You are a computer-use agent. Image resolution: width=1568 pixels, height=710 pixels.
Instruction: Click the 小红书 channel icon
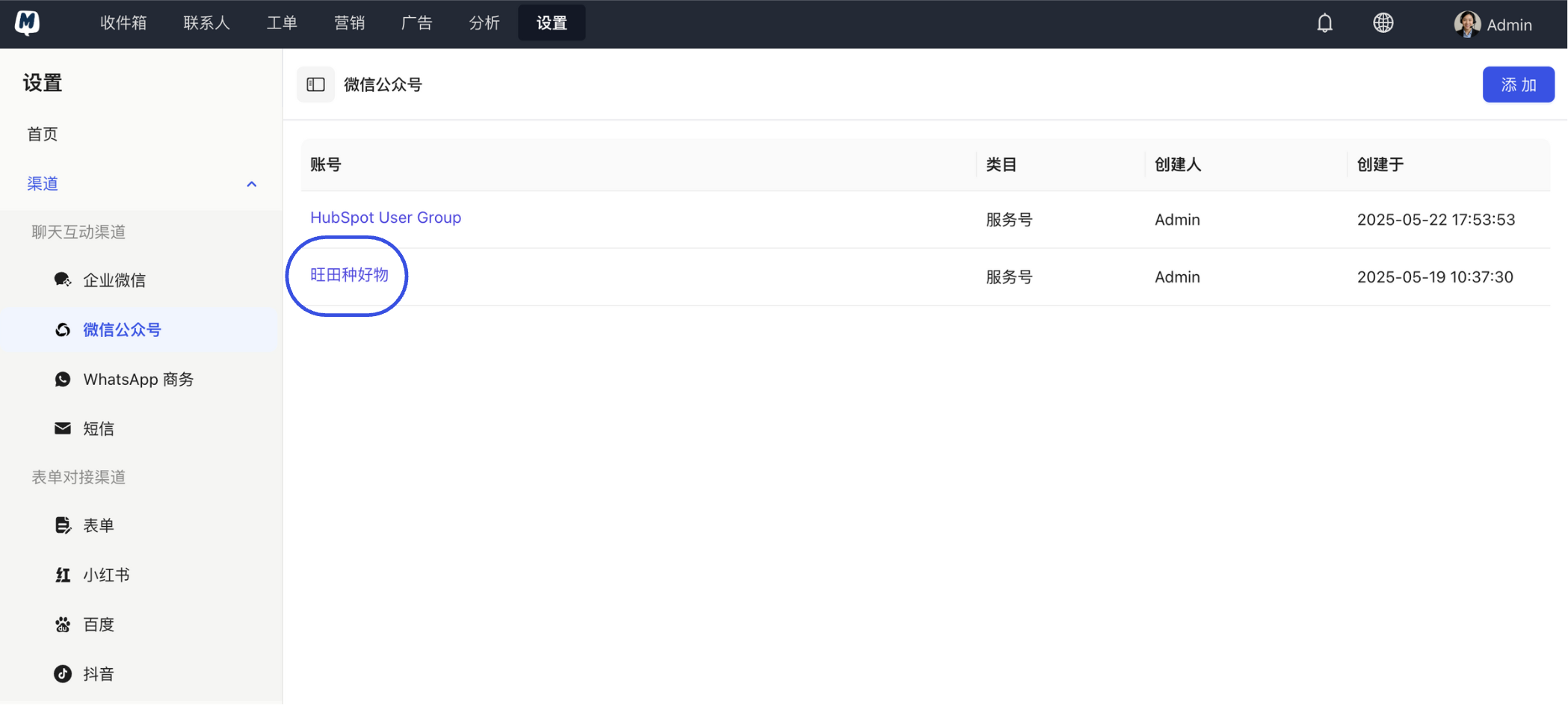click(63, 574)
